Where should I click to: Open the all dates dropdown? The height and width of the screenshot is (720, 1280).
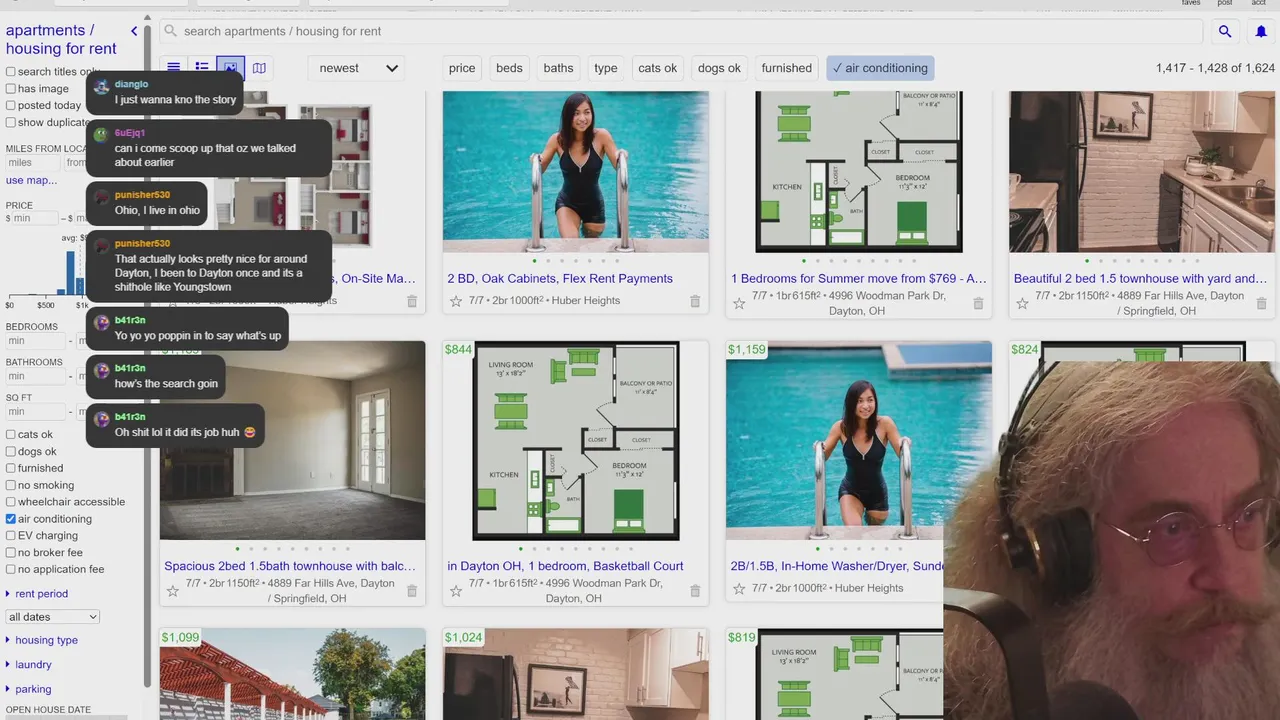tap(53, 617)
